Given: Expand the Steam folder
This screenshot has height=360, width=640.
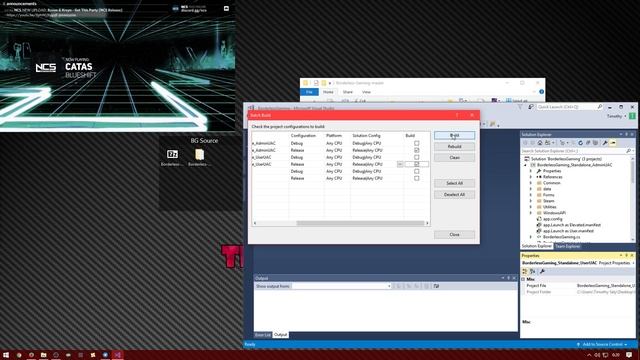Looking at the screenshot, I should [531, 201].
